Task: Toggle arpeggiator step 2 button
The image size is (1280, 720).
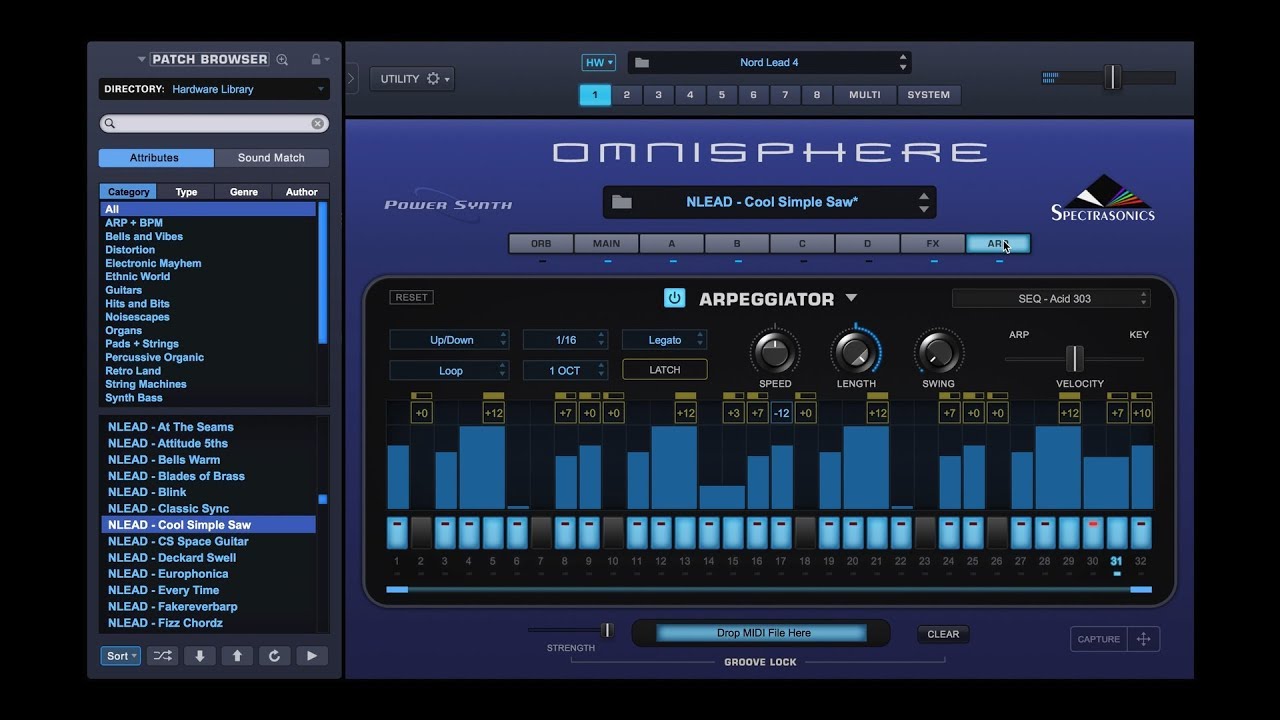Action: 421,532
